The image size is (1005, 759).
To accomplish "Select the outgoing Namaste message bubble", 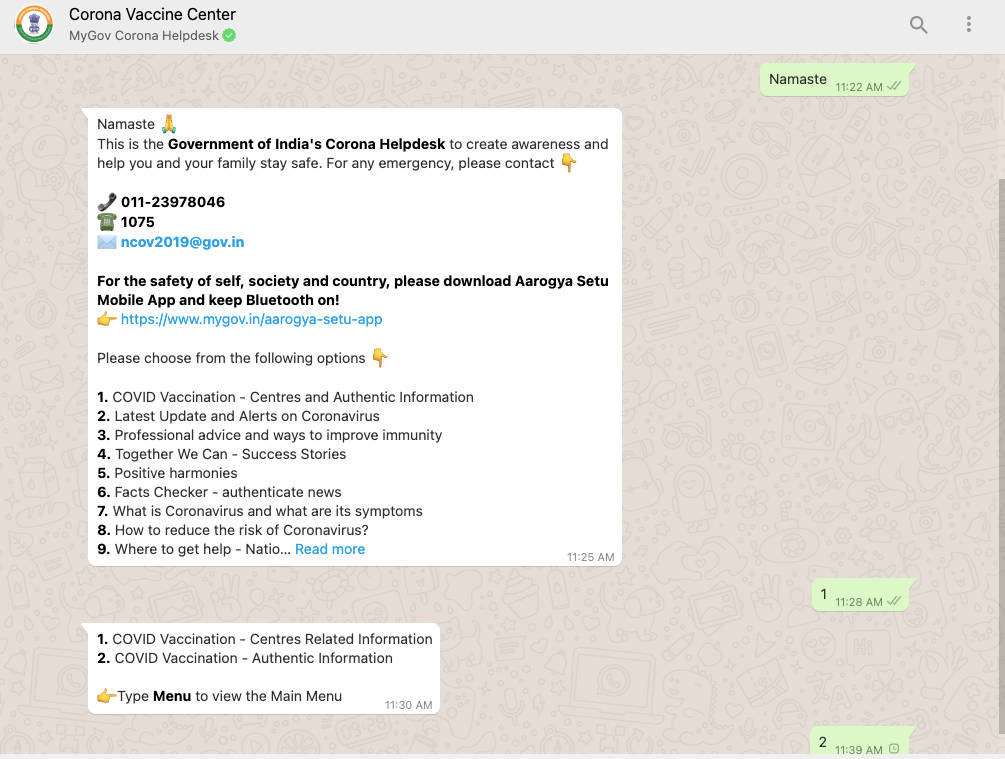I will click(x=797, y=78).
